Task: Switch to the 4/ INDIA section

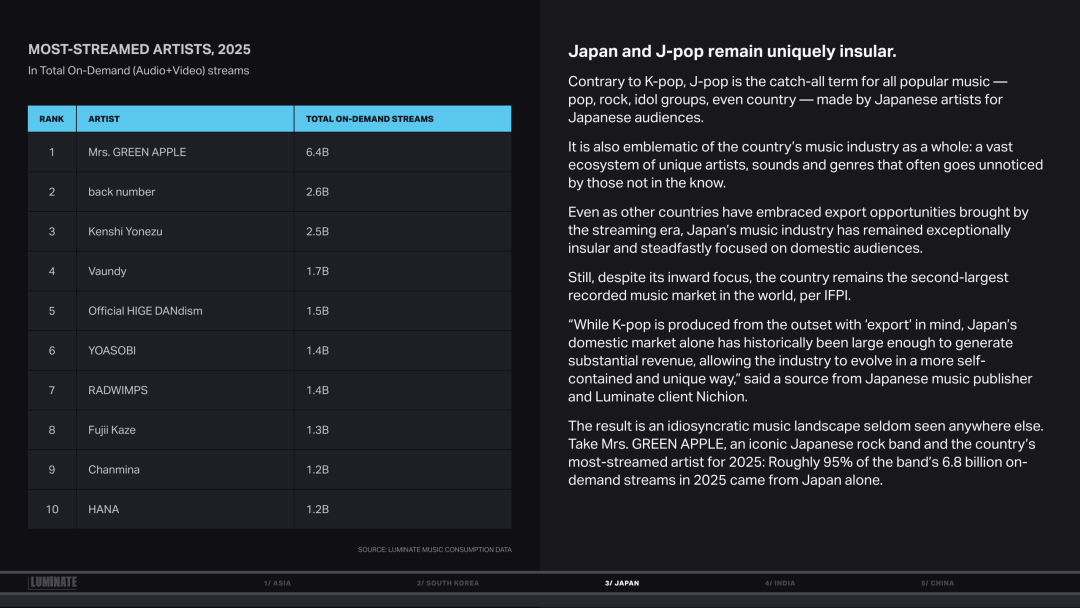Action: coord(780,583)
